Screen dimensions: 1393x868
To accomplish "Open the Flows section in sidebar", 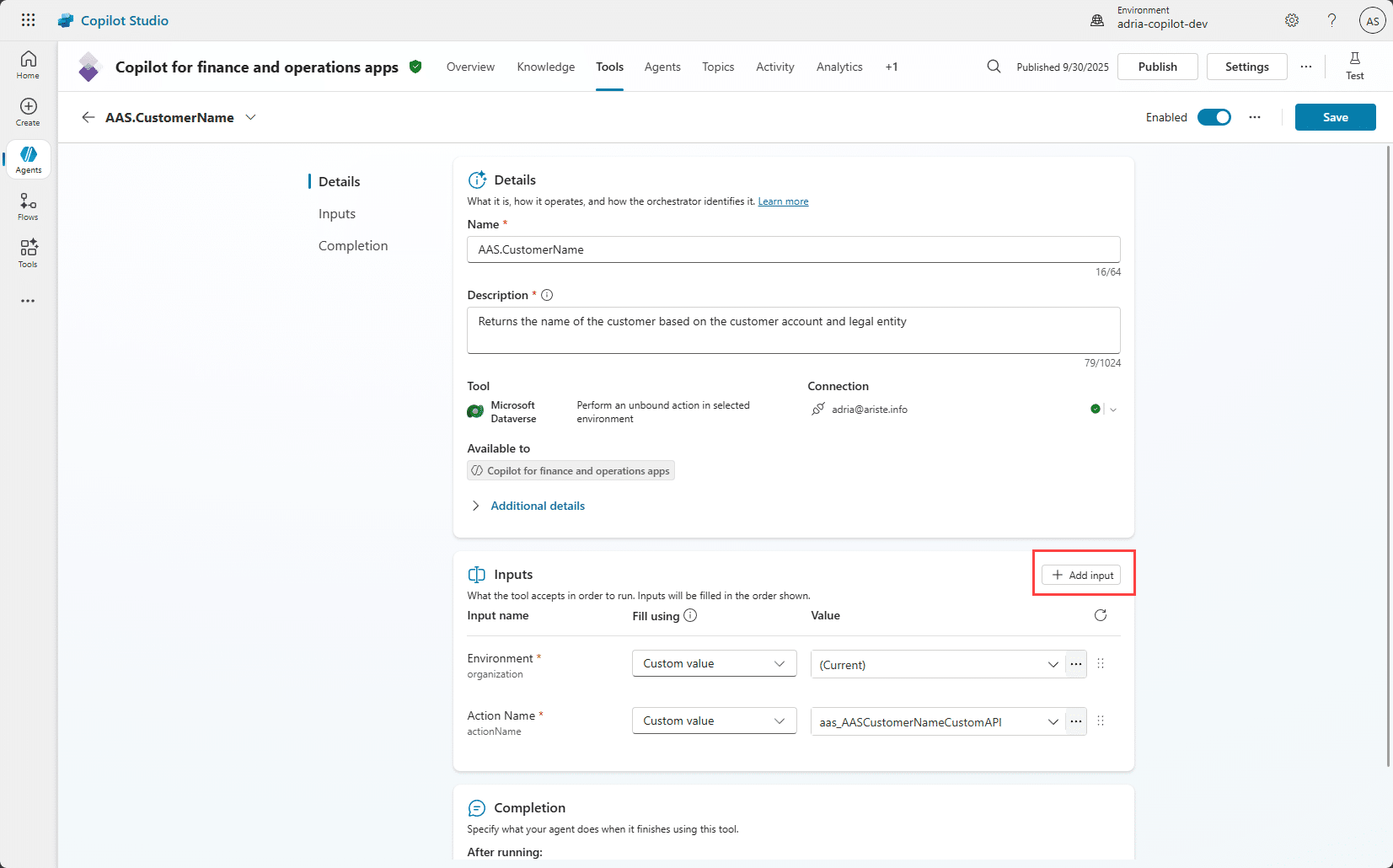I will [x=28, y=206].
